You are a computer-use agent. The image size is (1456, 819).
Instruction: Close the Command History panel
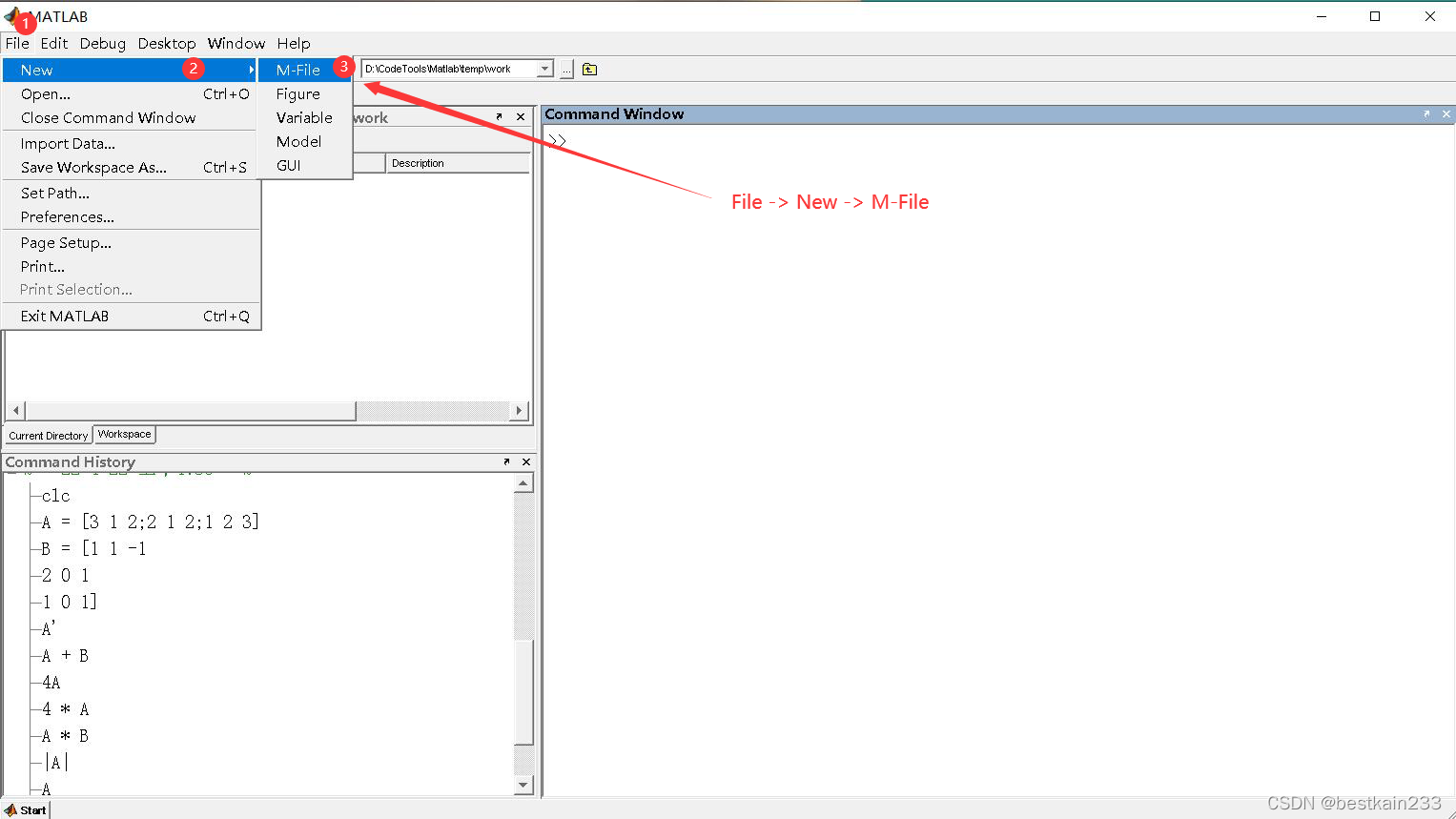(x=526, y=461)
